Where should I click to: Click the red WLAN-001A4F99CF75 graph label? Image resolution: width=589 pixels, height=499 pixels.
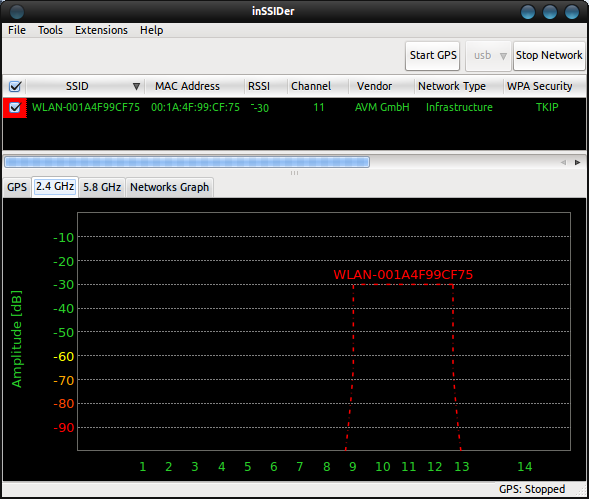pyautogui.click(x=403, y=275)
